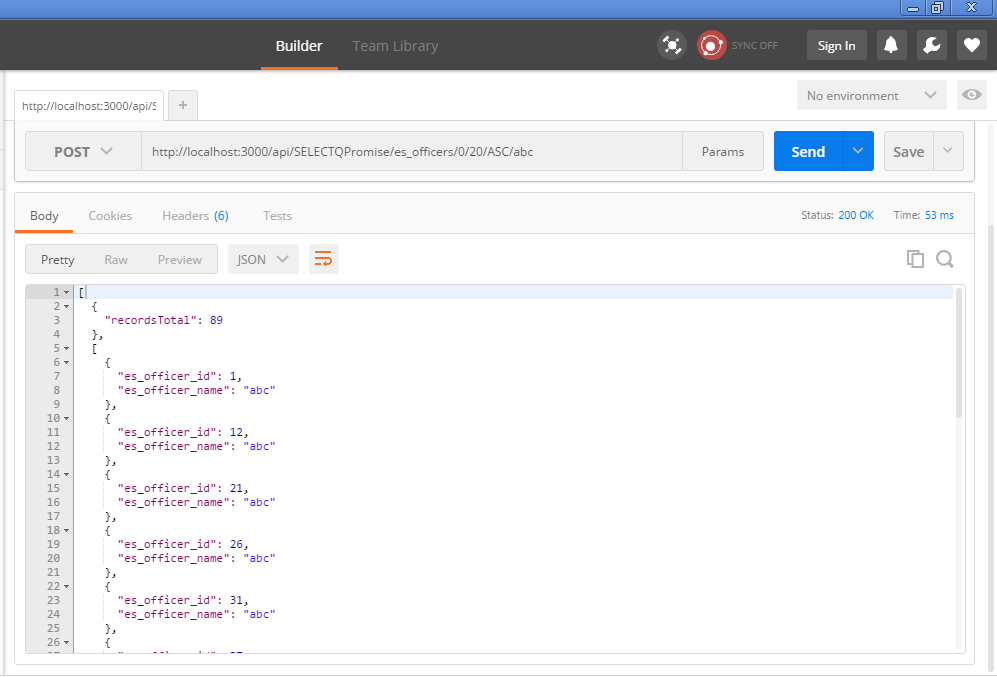This screenshot has width=997, height=677.
Task: Click the 53 ms time value
Action: click(939, 215)
